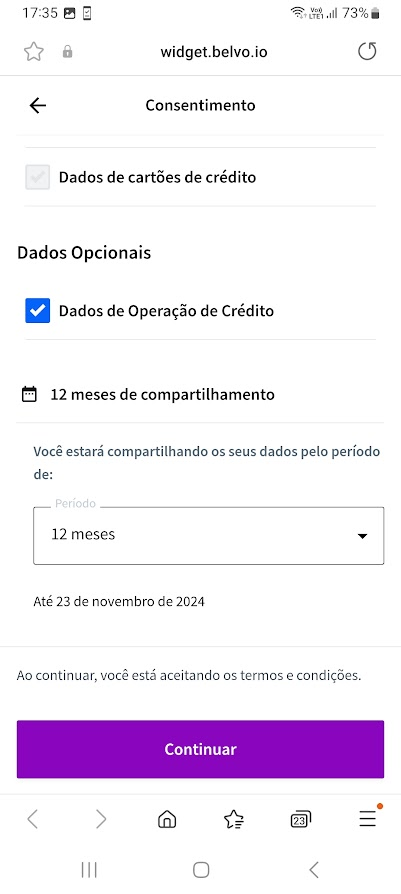Uncheck Dados de Operação de Crédito
The image size is (401, 894).
click(x=38, y=311)
